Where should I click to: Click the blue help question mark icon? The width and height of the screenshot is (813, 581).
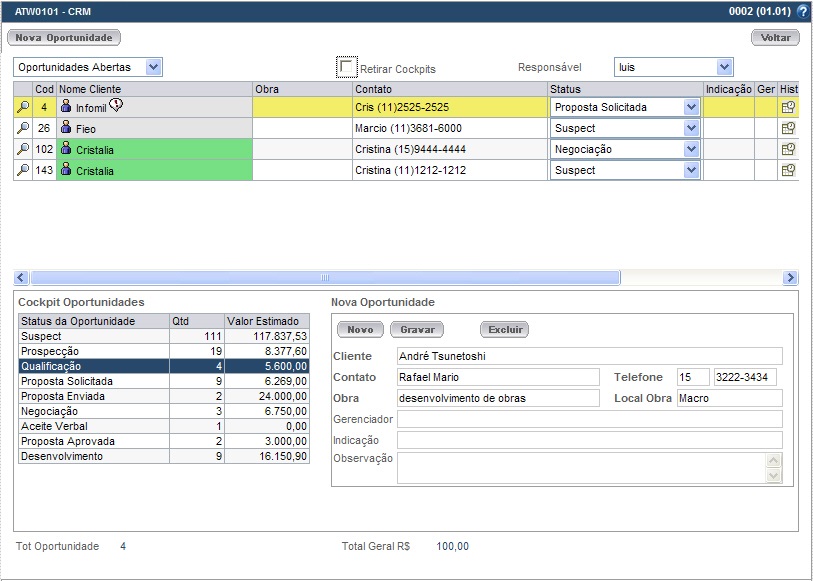tap(802, 12)
